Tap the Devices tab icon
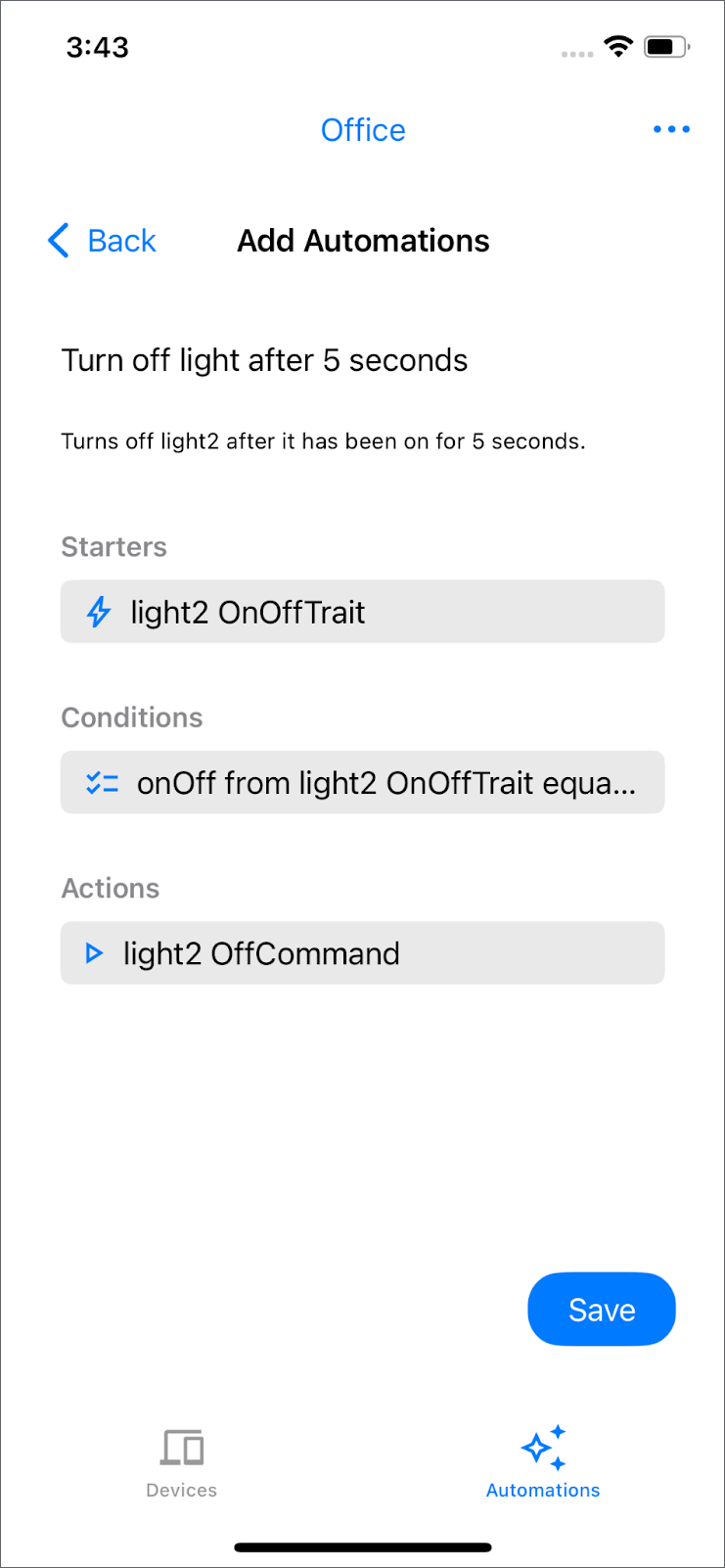The height and width of the screenshot is (1568, 725). (182, 1447)
